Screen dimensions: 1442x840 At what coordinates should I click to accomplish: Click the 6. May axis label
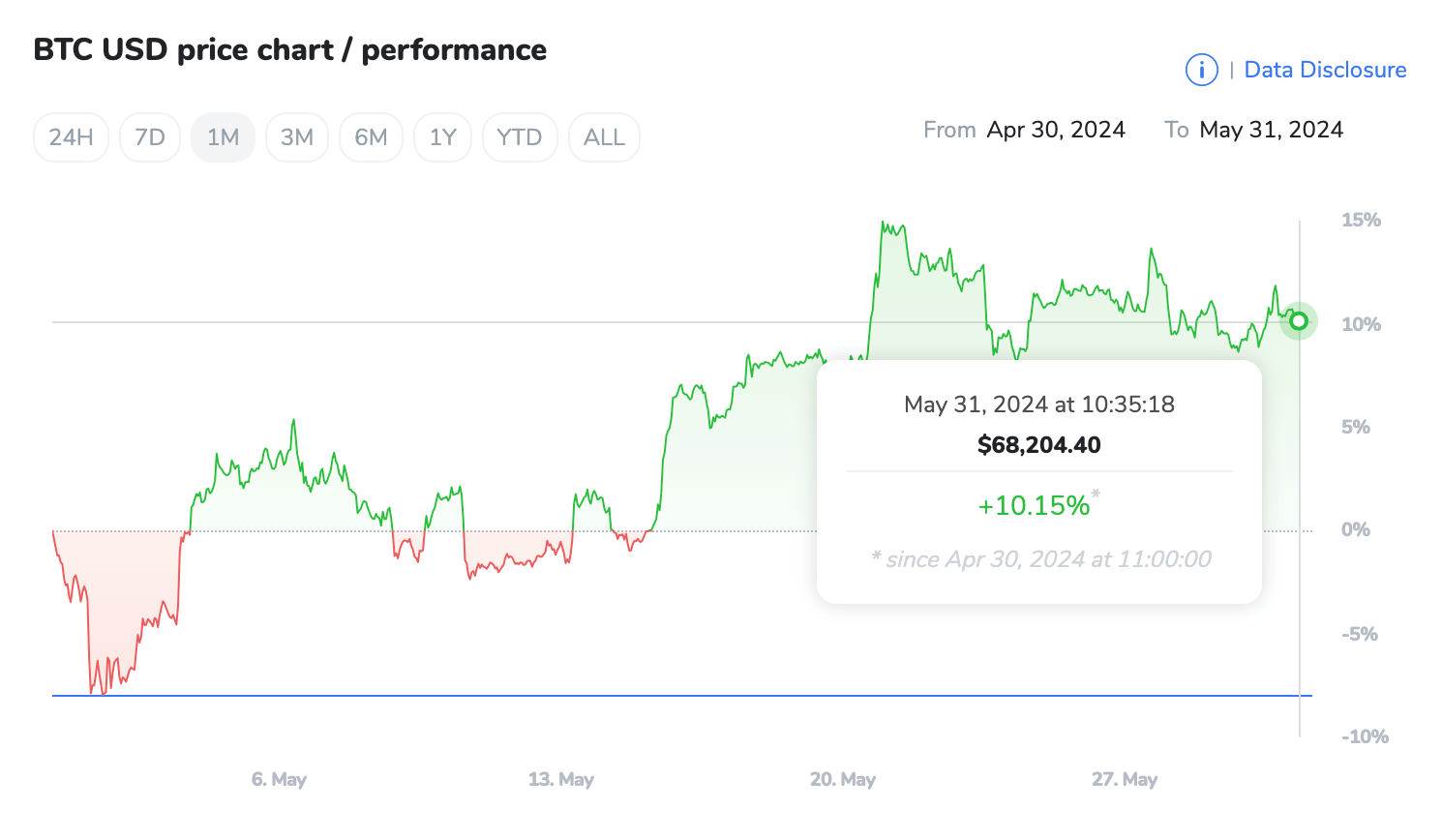pyautogui.click(x=279, y=779)
